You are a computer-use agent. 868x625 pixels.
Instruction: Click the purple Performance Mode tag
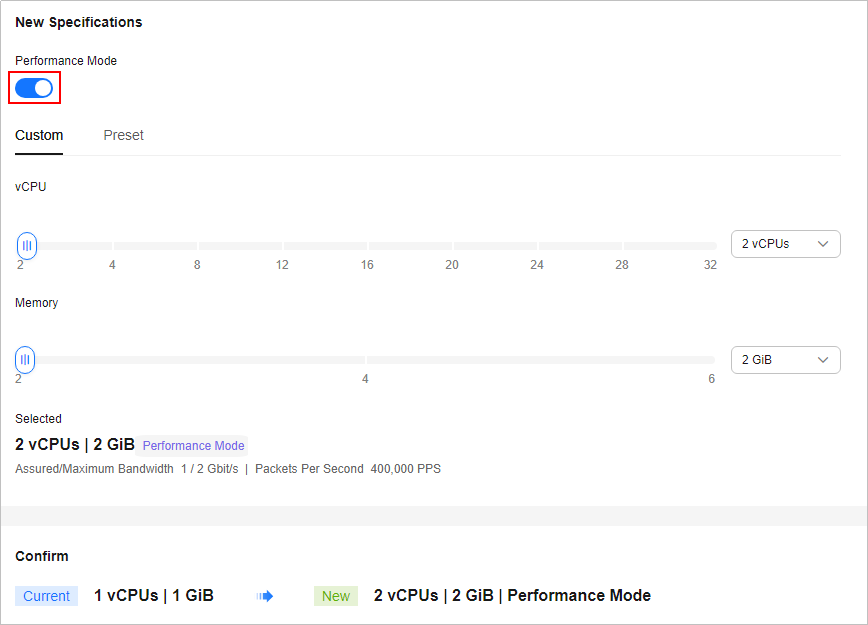coord(193,446)
